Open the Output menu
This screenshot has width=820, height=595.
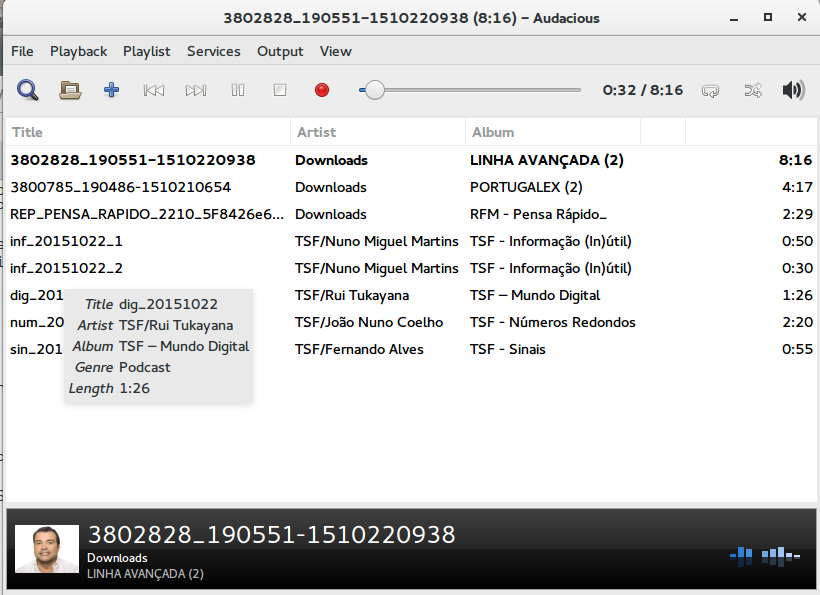(x=280, y=51)
